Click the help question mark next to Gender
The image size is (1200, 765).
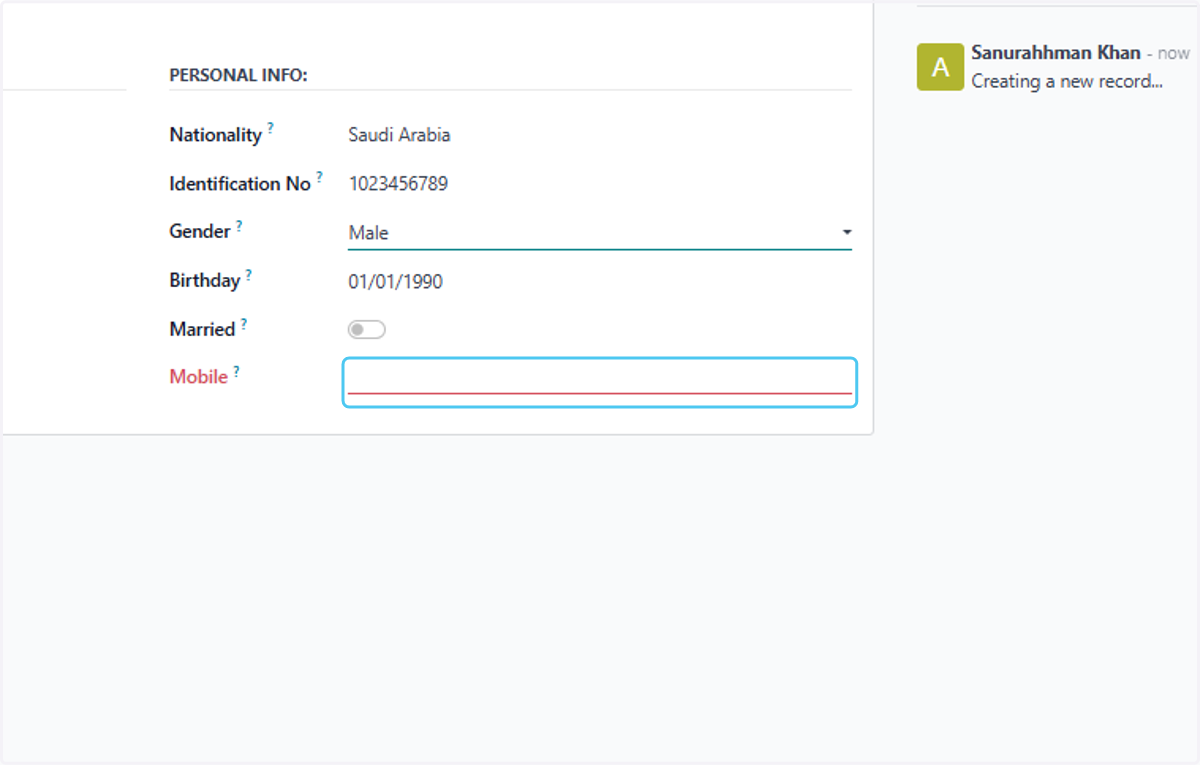click(239, 226)
